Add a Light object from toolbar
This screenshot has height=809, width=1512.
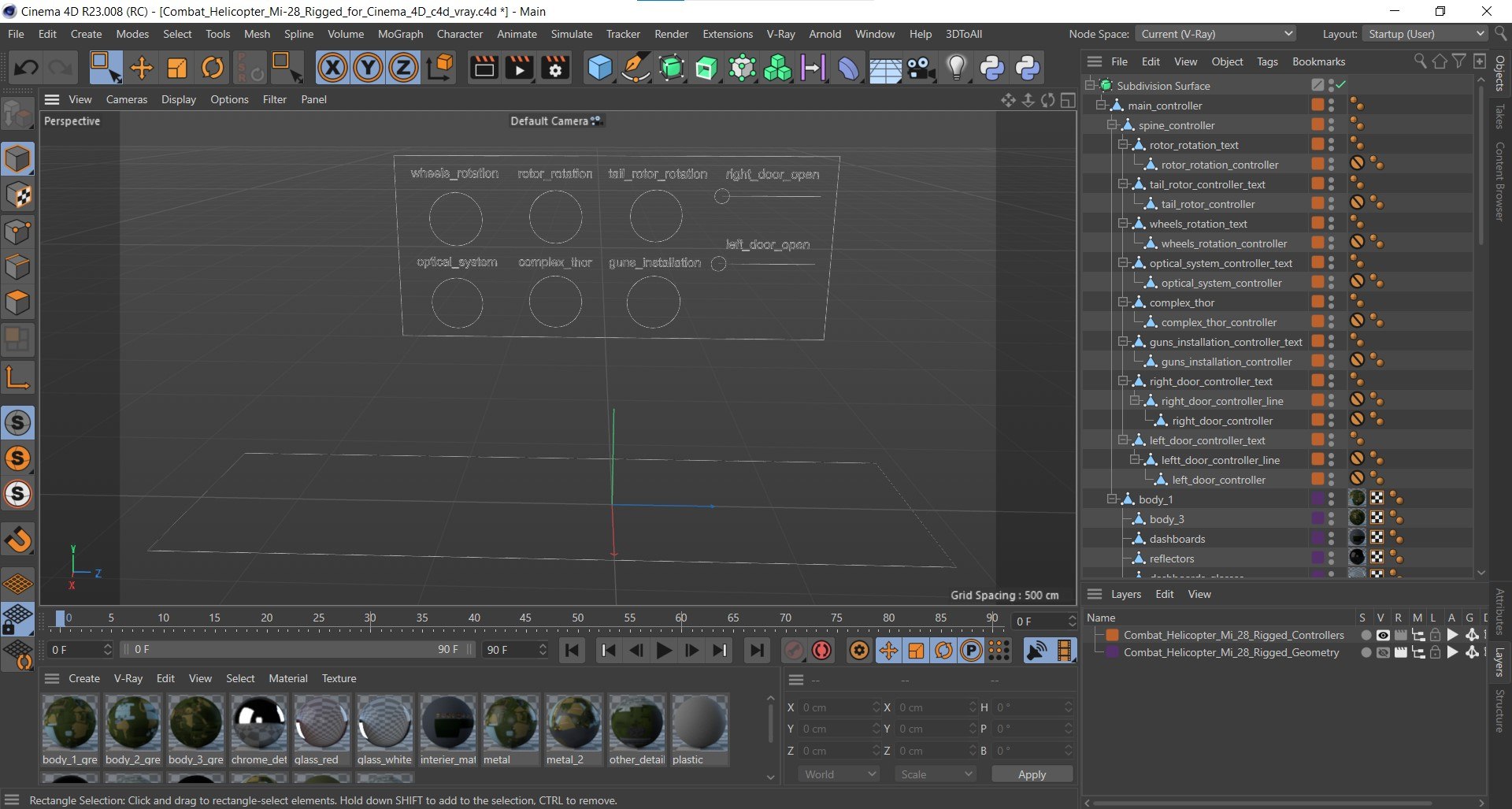point(956,68)
